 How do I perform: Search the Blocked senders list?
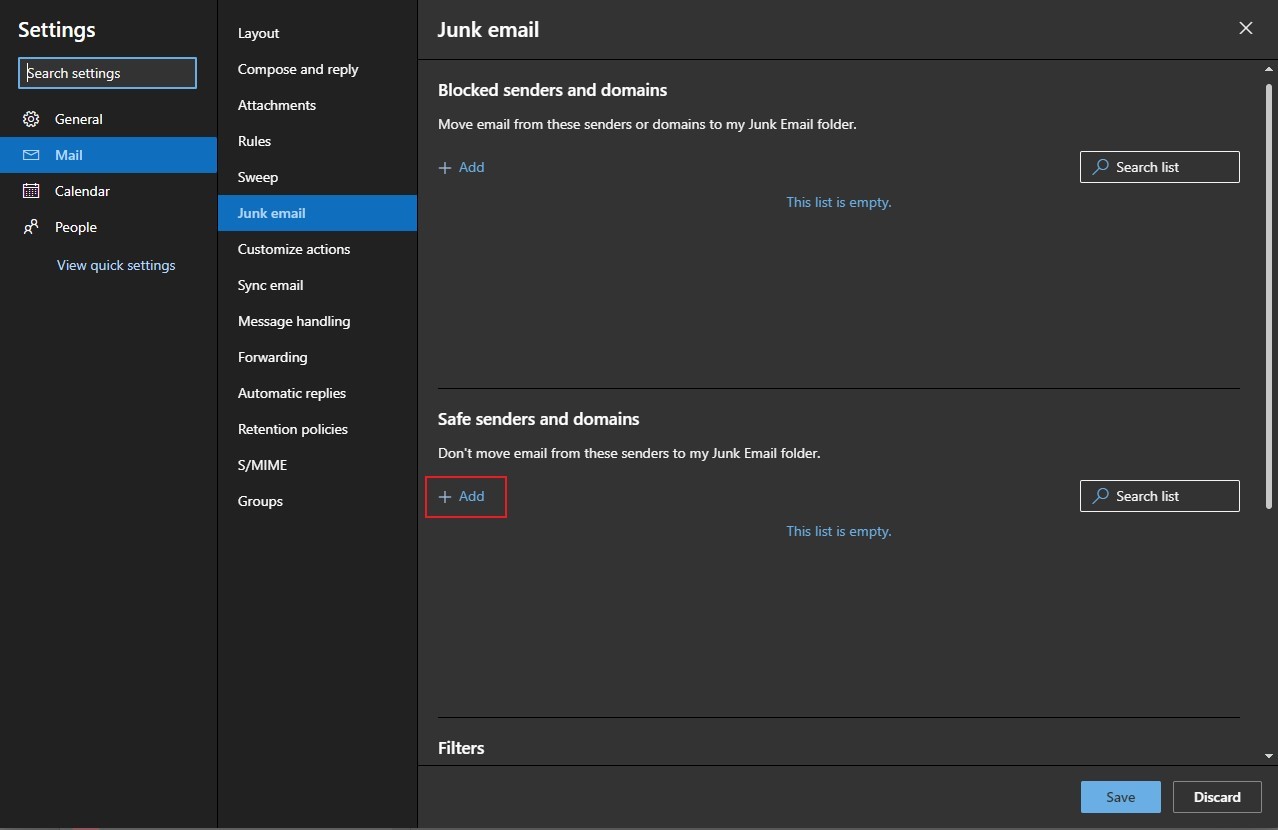pyautogui.click(x=1159, y=167)
